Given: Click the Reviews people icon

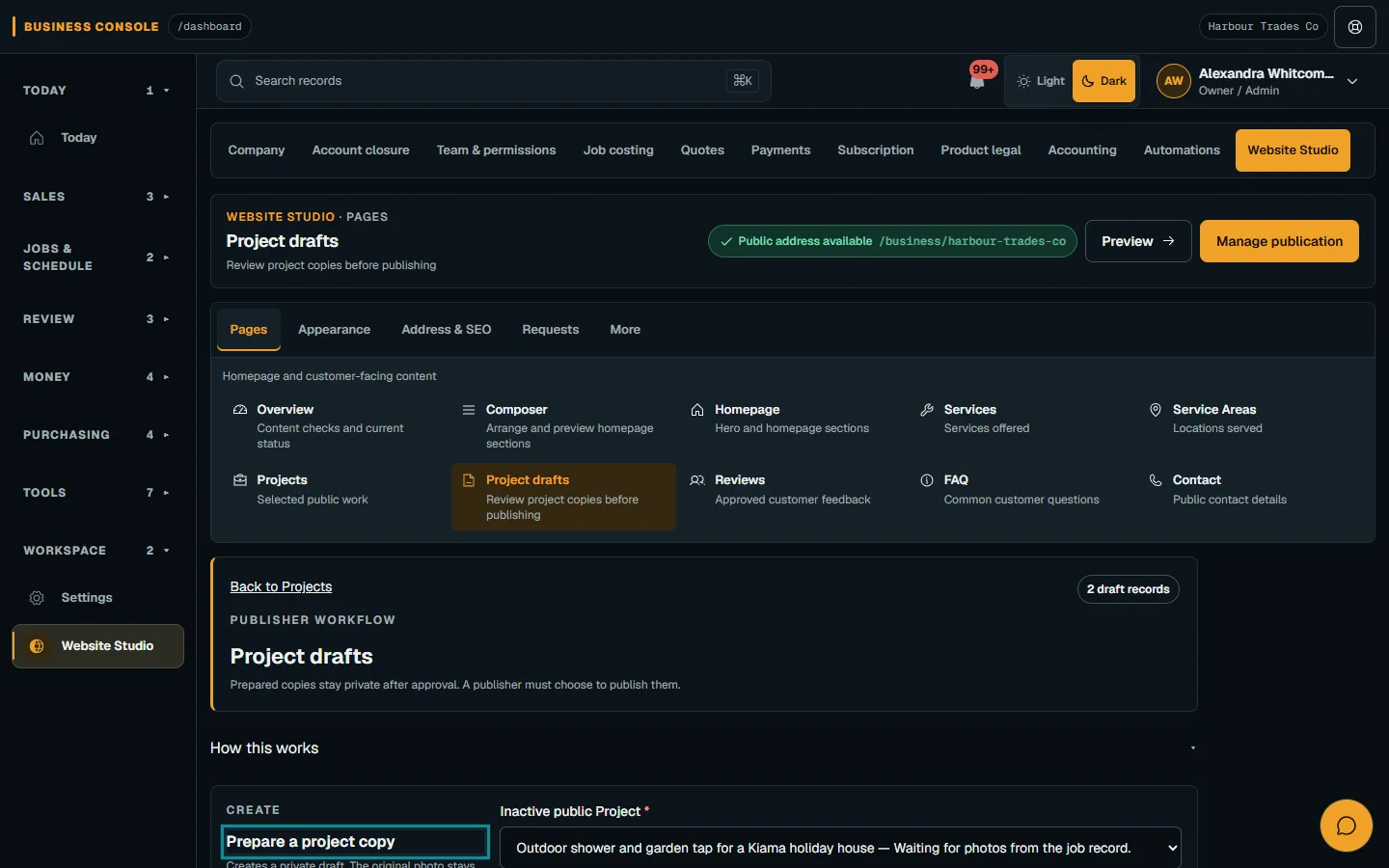Looking at the screenshot, I should click(x=697, y=480).
